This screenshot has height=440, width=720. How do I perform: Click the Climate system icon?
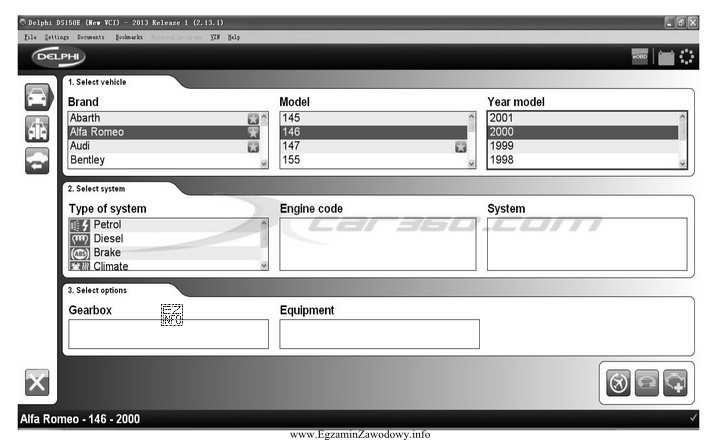(x=79, y=266)
